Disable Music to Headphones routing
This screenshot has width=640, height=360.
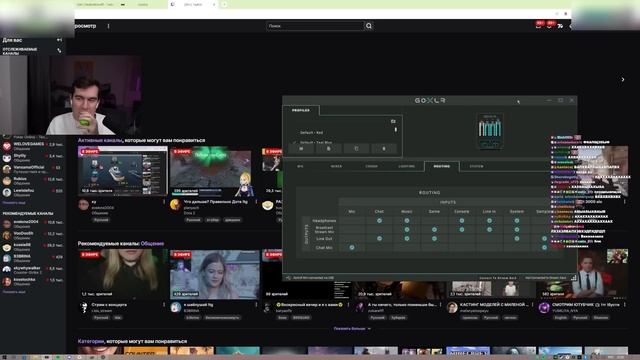tap(407, 220)
